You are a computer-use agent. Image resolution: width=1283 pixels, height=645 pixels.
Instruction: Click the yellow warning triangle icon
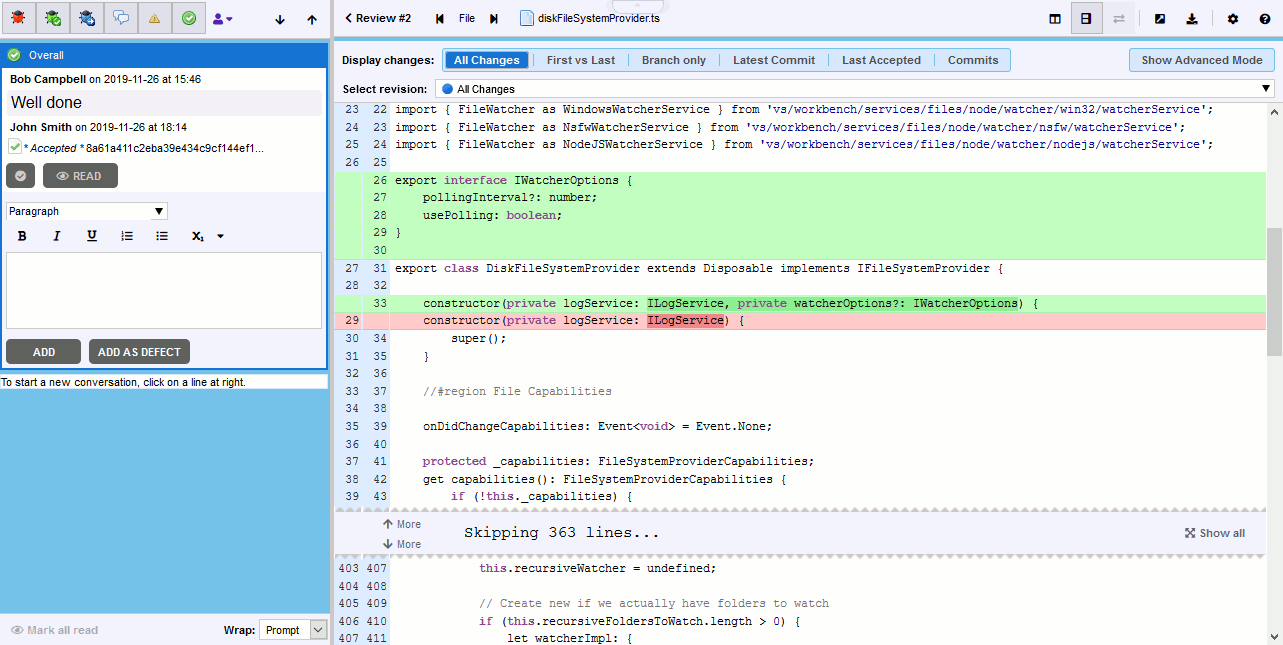pos(154,18)
